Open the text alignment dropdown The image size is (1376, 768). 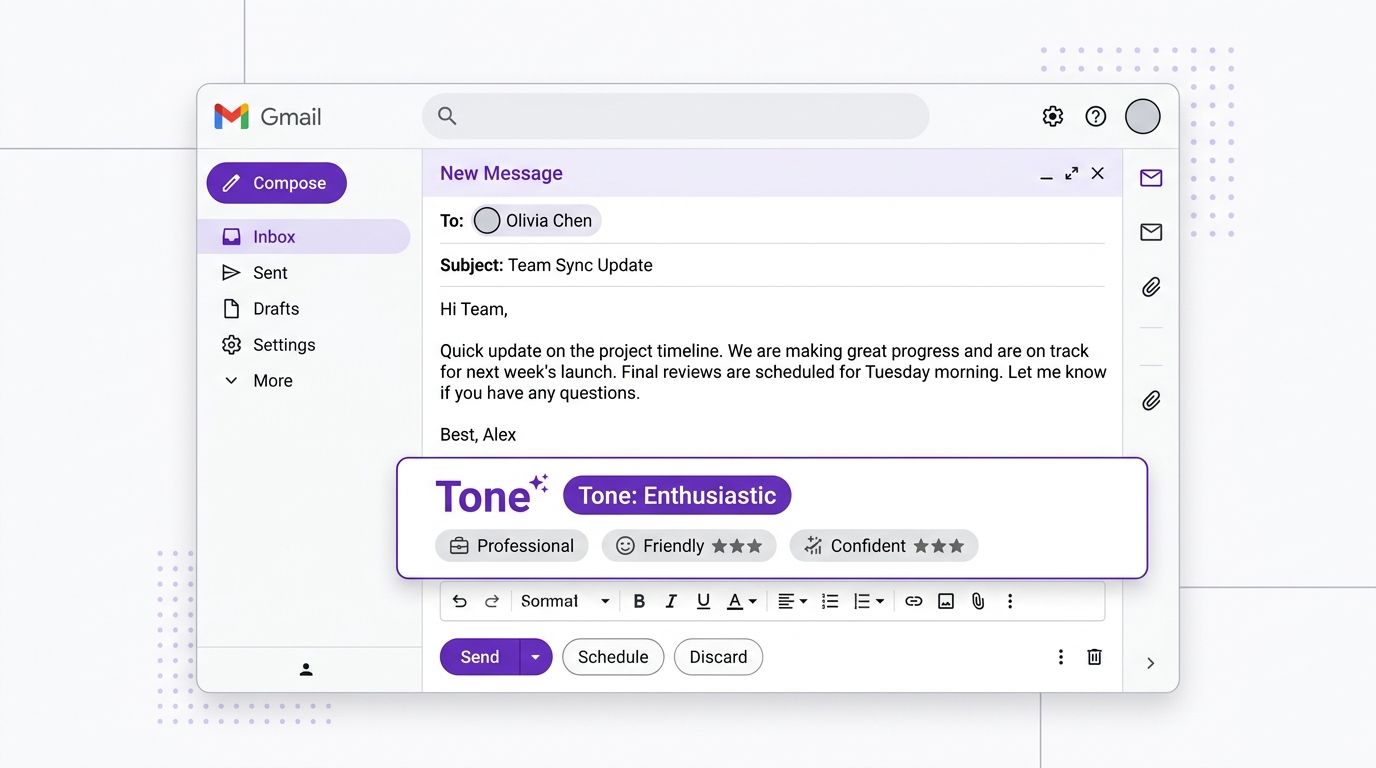click(x=792, y=601)
